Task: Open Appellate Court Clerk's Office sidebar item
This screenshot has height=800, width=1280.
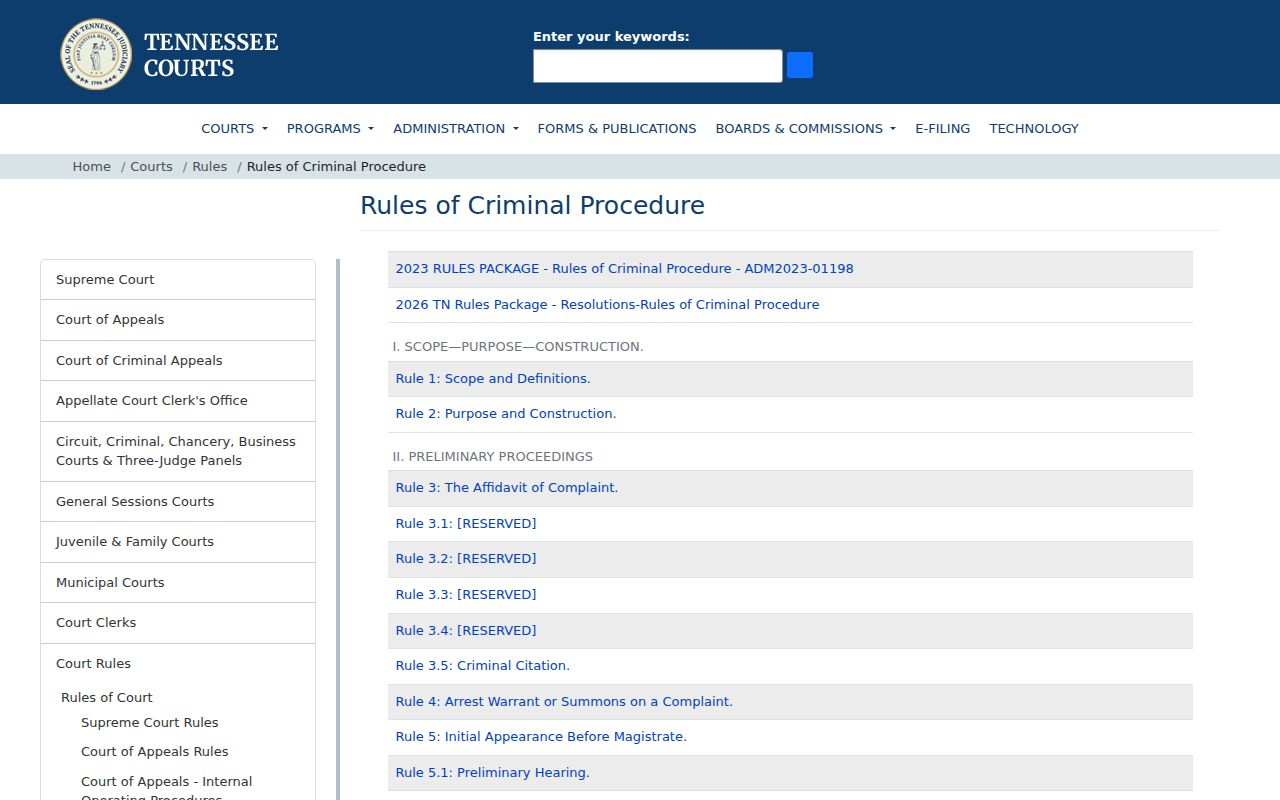Action: click(x=178, y=401)
